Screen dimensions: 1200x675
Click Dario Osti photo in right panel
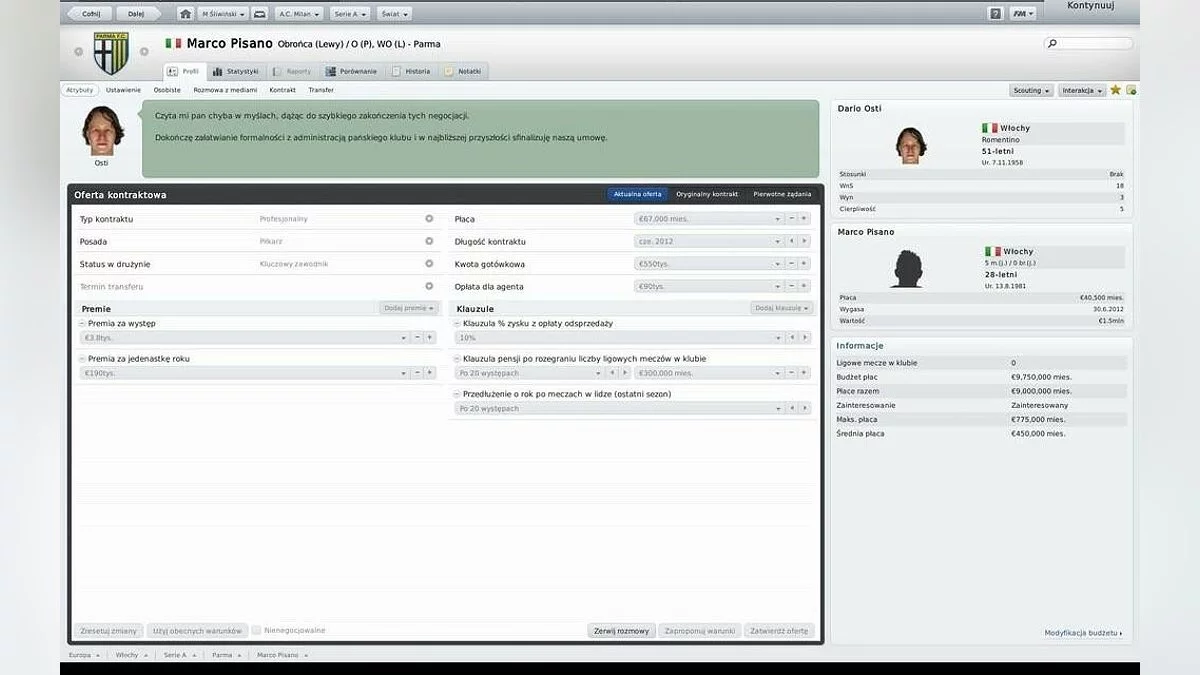coord(911,144)
